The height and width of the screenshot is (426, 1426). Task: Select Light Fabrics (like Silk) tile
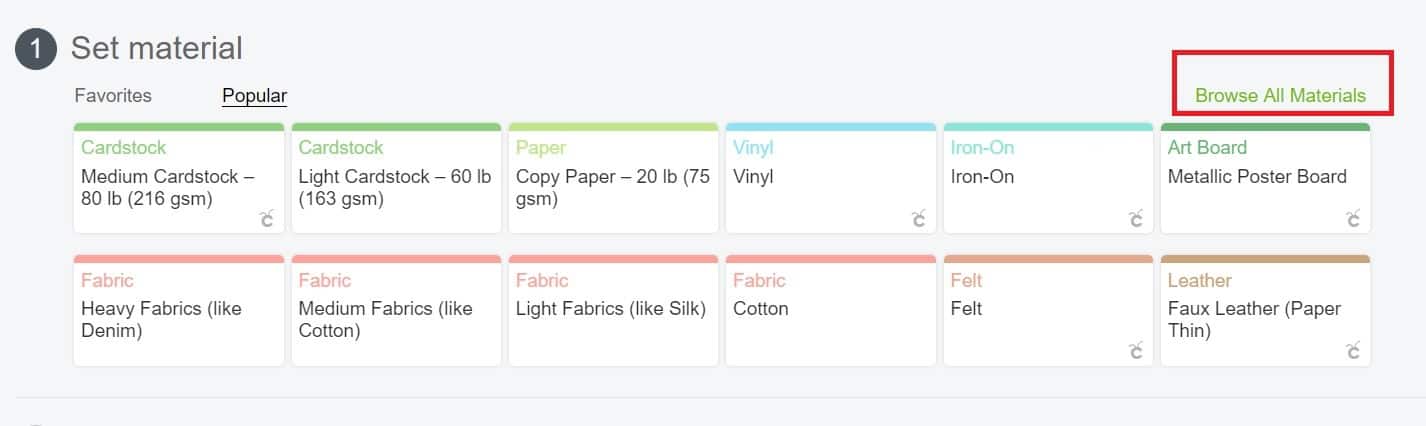tap(613, 310)
